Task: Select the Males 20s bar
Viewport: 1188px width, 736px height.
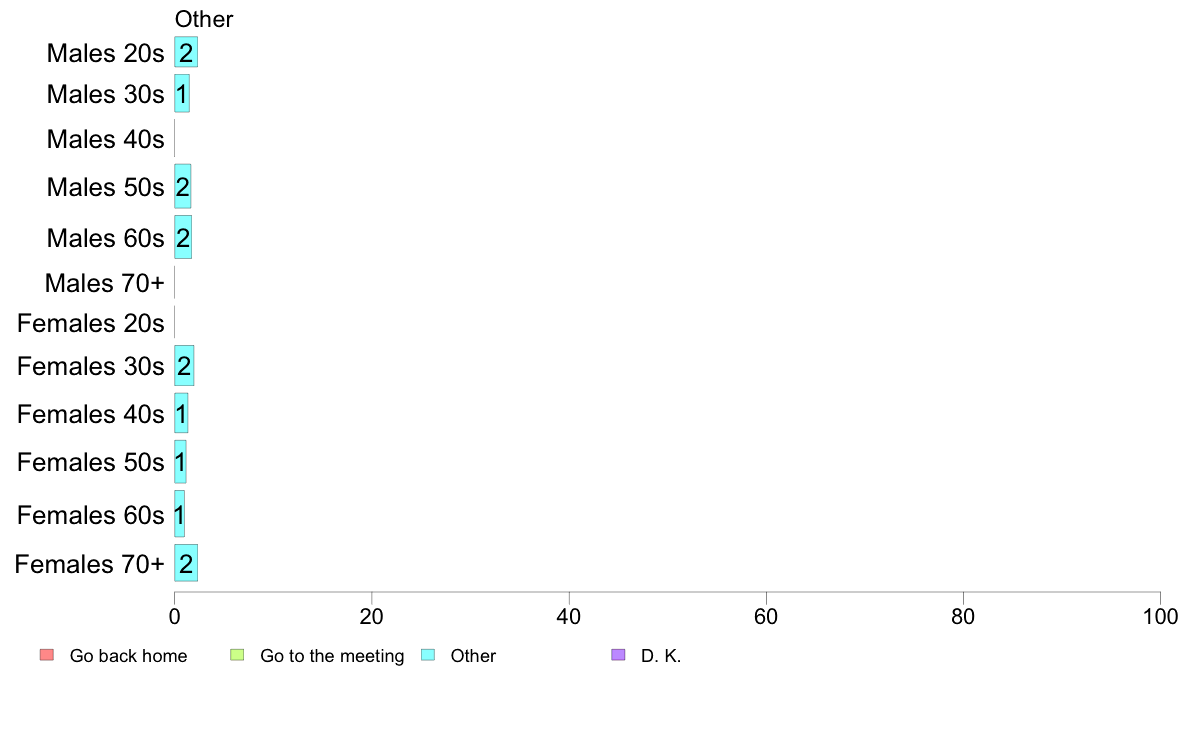Action: [x=186, y=52]
